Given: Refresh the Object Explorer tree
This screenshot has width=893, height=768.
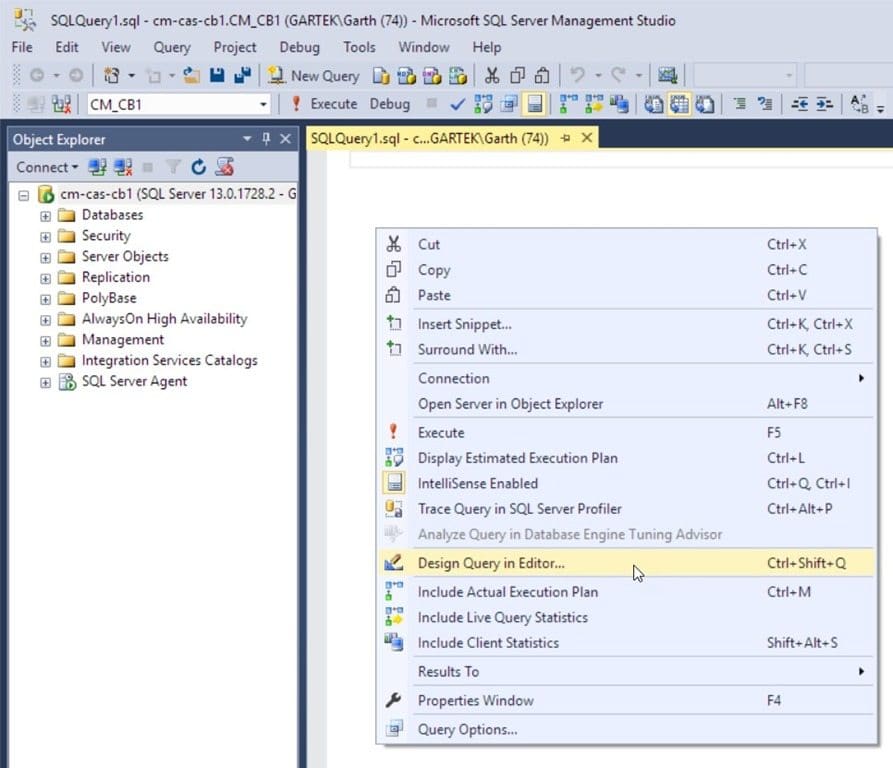Looking at the screenshot, I should (198, 167).
